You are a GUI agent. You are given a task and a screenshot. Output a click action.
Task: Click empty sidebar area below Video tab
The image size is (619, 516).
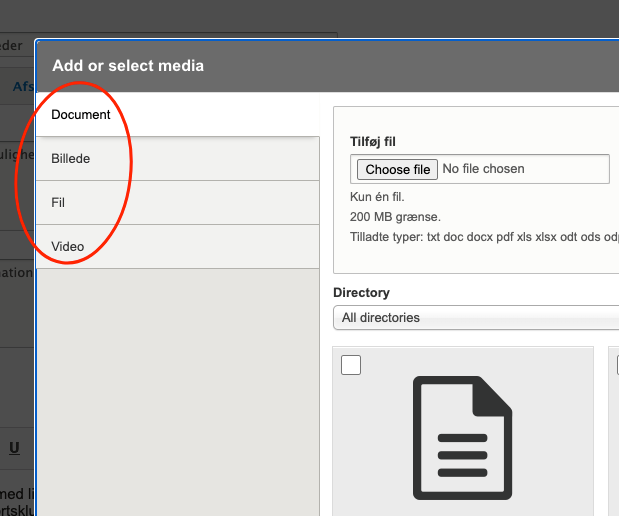point(177,390)
